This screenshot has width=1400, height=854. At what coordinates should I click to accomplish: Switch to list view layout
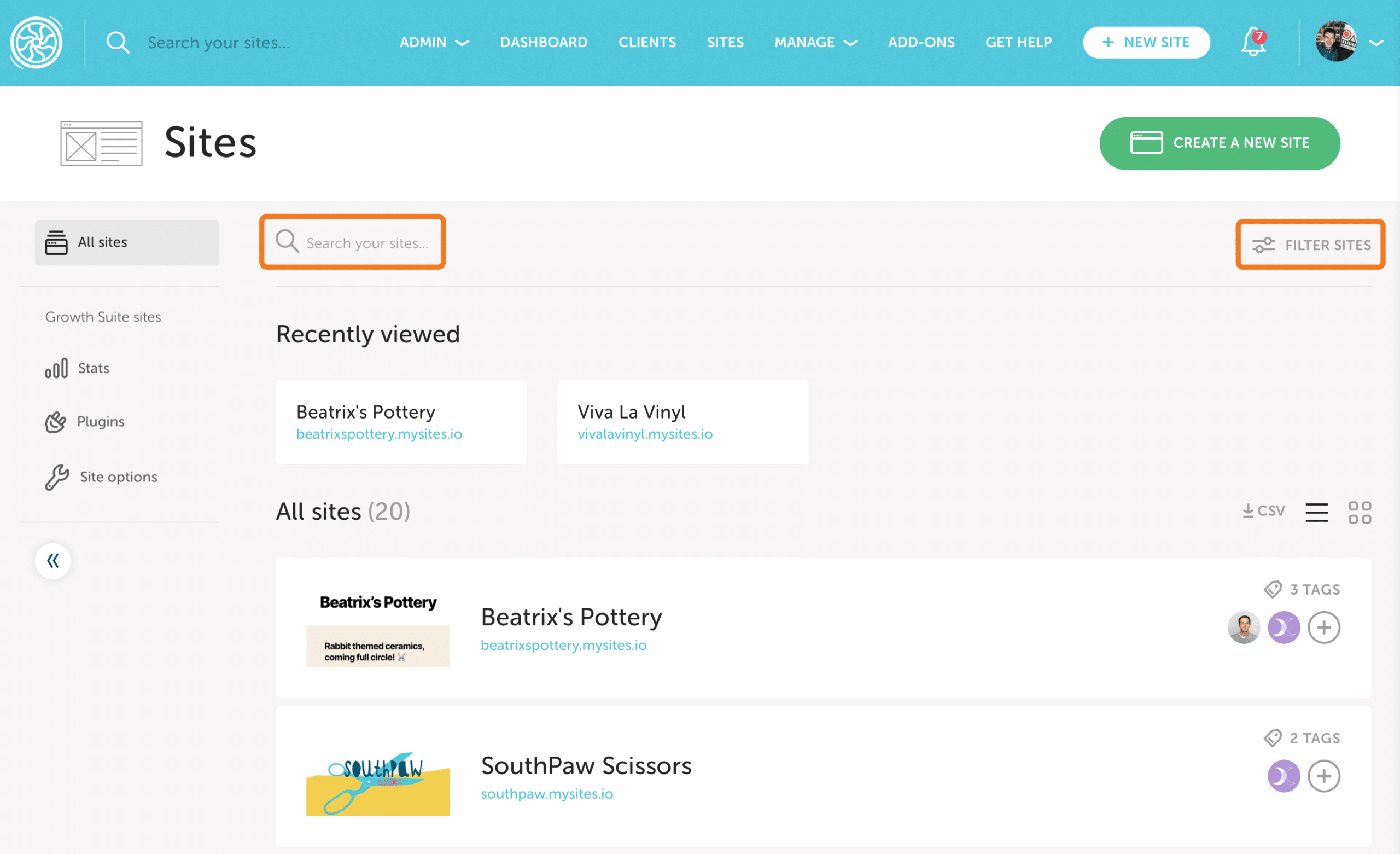1316,512
